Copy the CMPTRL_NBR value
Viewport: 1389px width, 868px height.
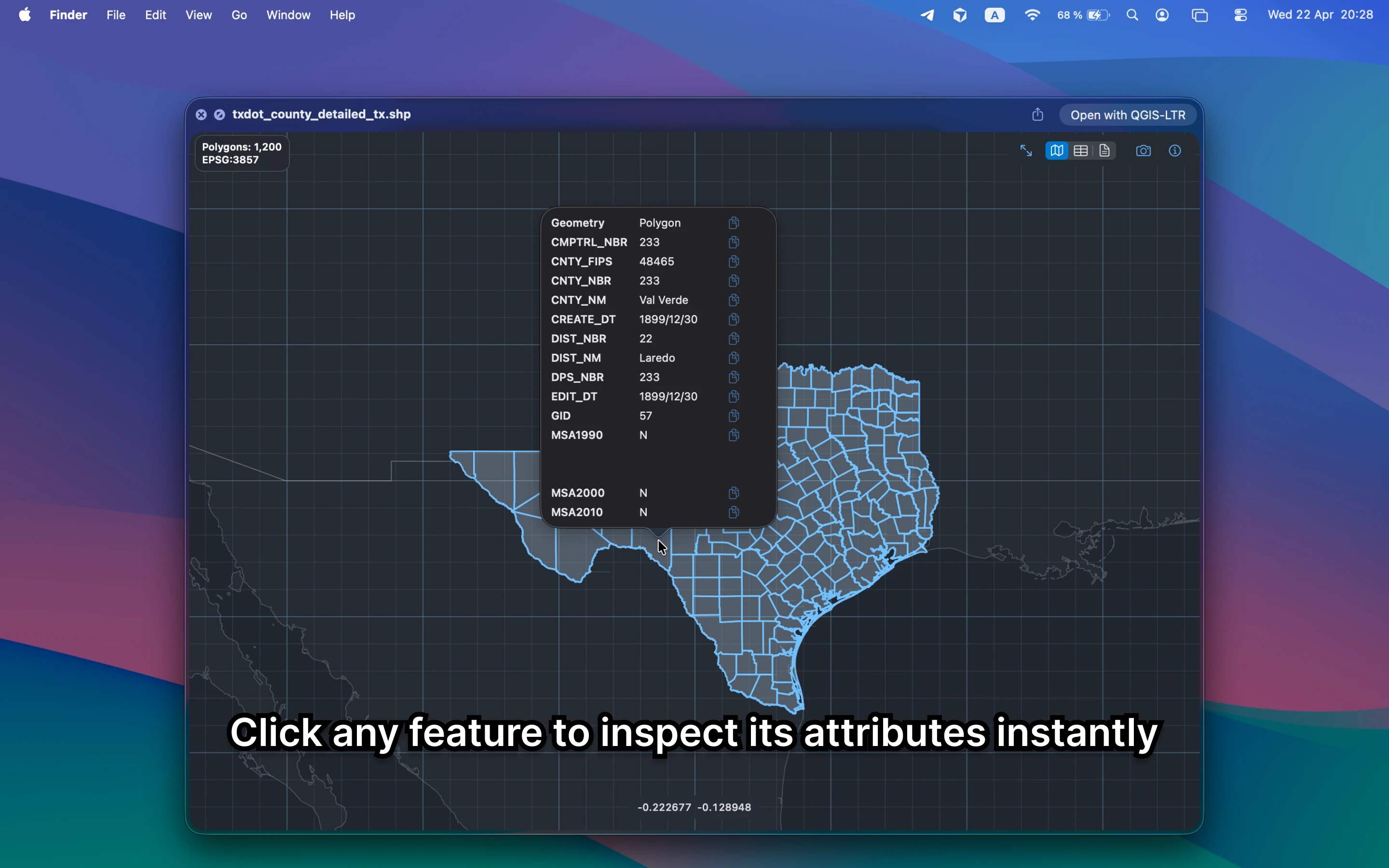734,242
